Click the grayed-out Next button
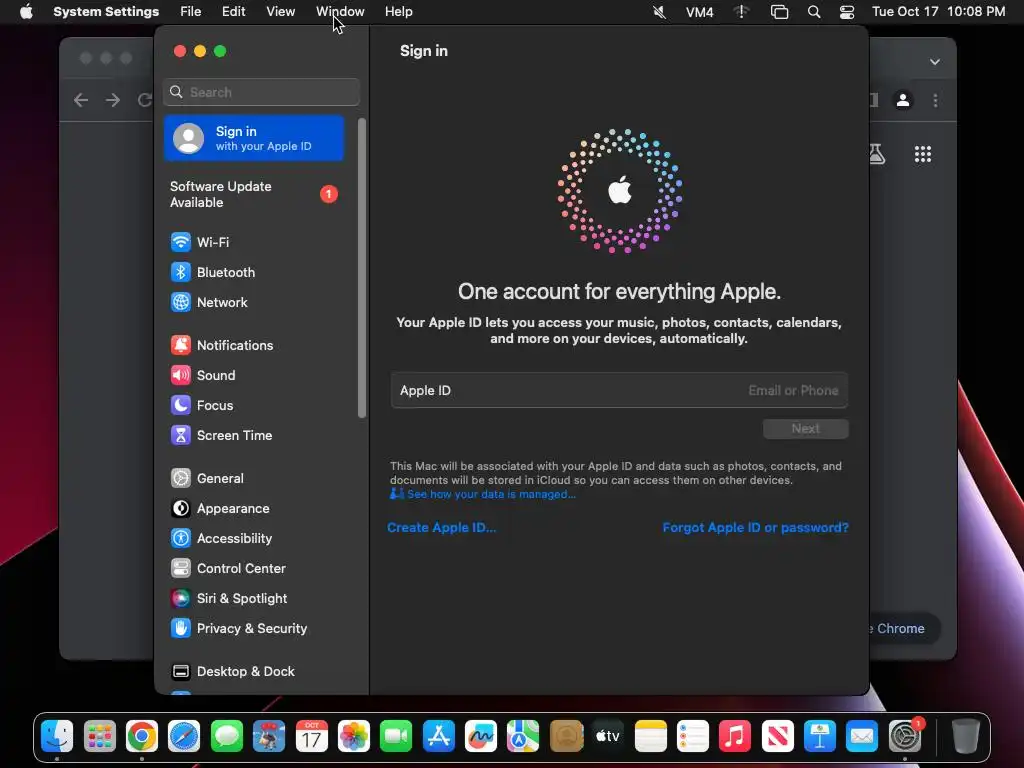This screenshot has width=1024, height=768. tap(806, 429)
